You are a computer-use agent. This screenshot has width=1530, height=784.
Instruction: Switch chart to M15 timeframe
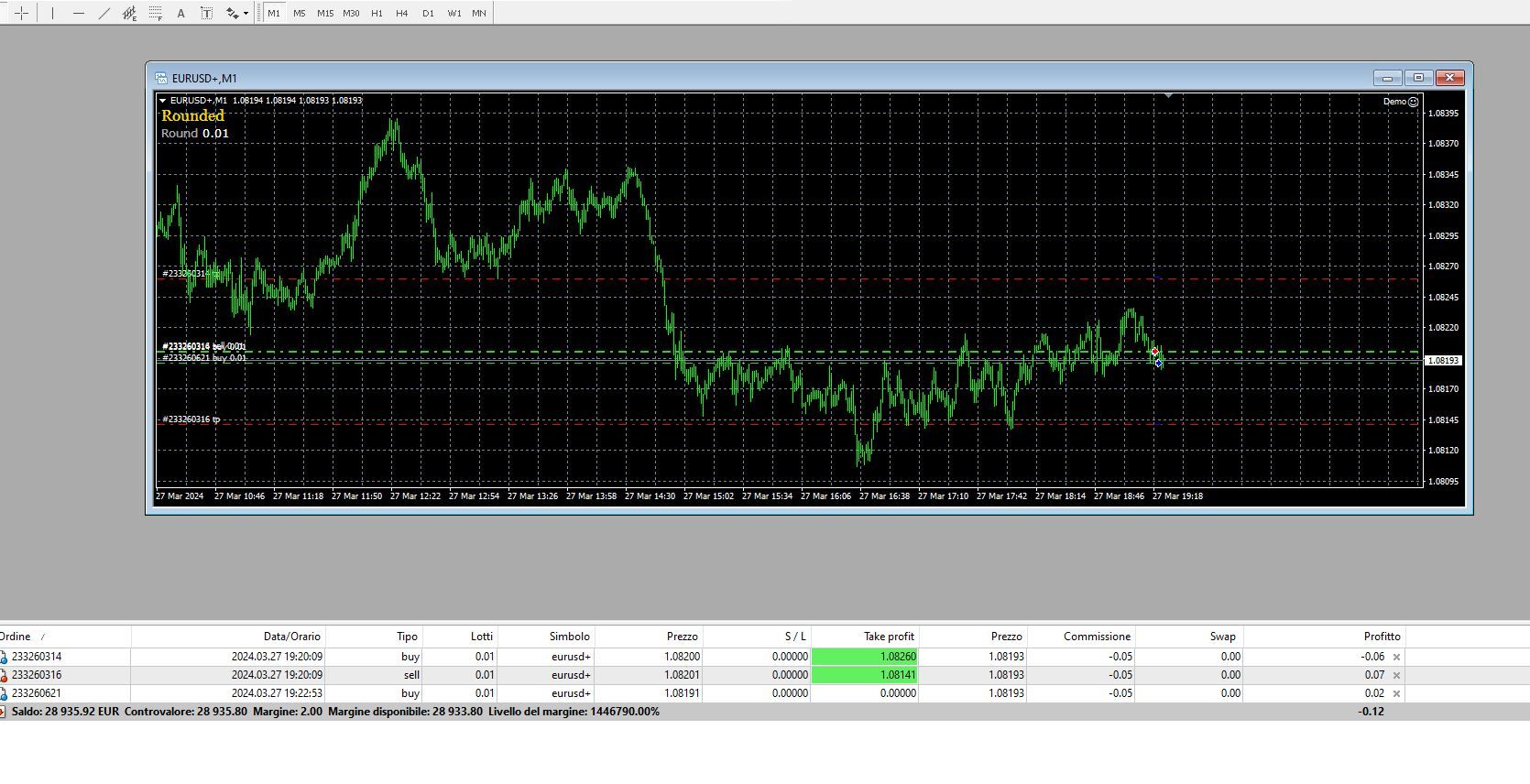pos(325,13)
